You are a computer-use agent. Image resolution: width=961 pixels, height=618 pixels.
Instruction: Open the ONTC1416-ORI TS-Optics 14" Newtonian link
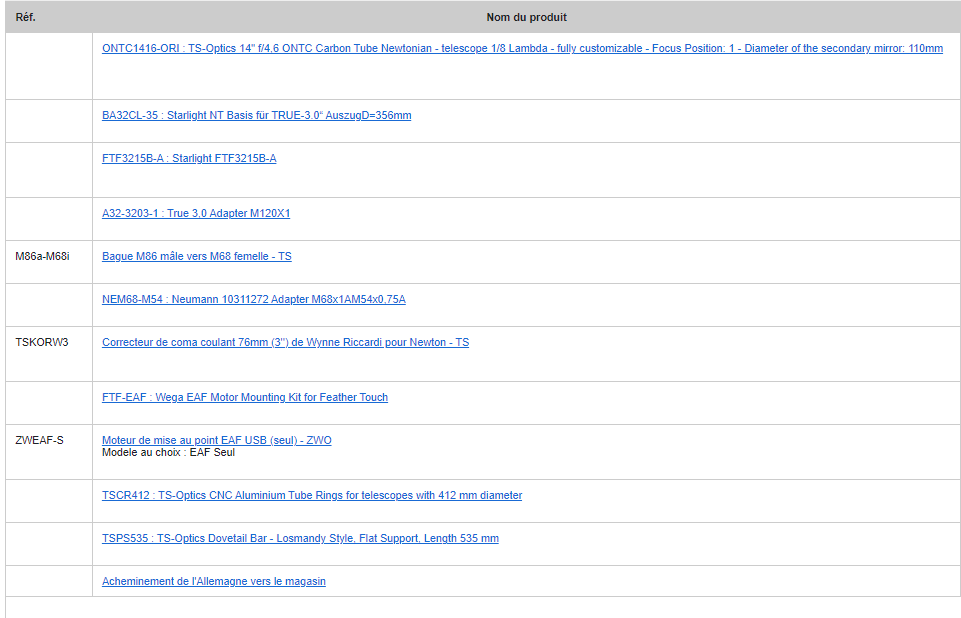(x=522, y=48)
